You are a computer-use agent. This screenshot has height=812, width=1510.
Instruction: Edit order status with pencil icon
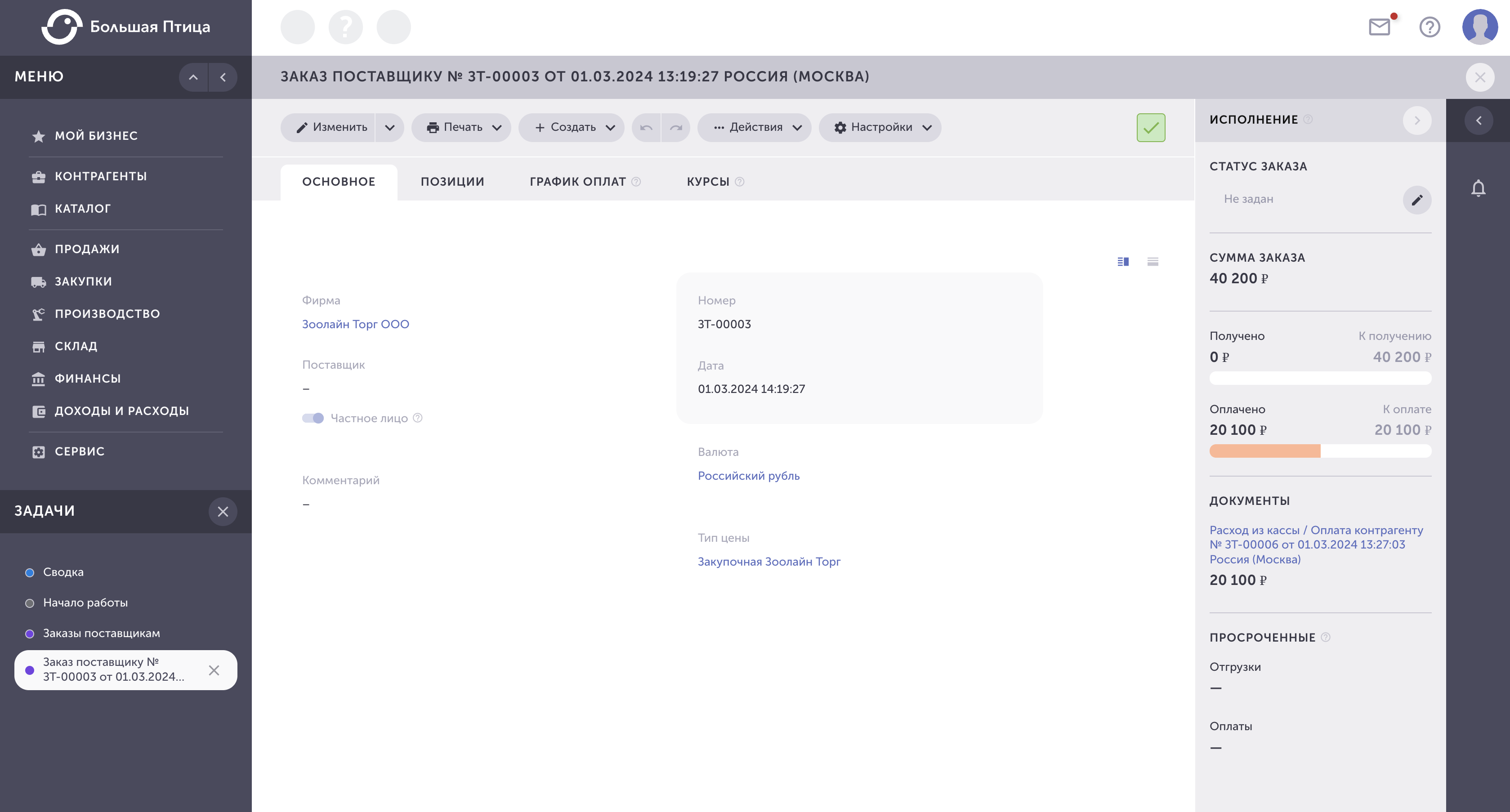point(1417,201)
